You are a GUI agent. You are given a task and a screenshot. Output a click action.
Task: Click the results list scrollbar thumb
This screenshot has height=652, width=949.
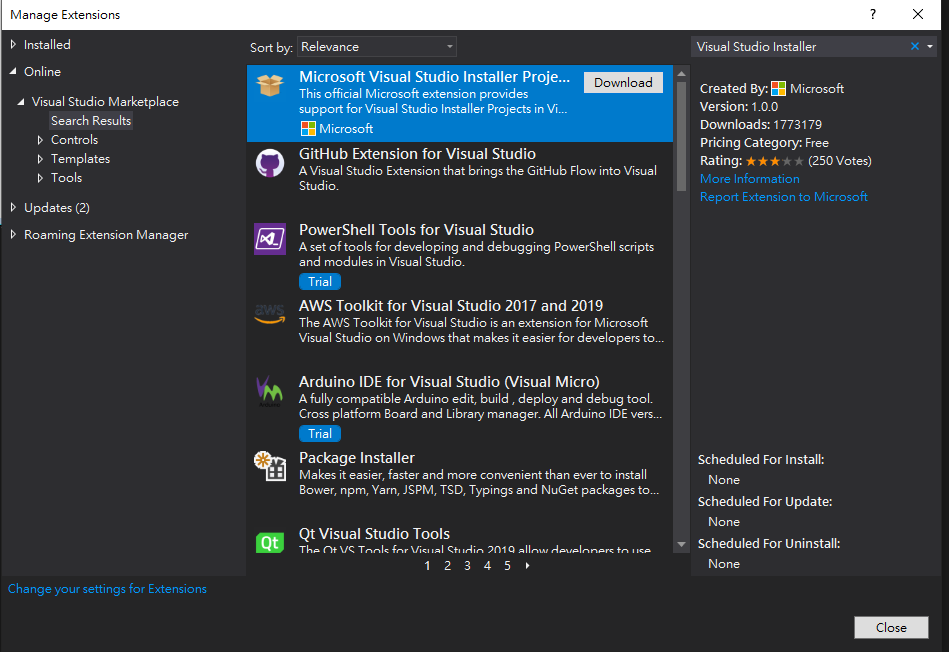point(681,136)
